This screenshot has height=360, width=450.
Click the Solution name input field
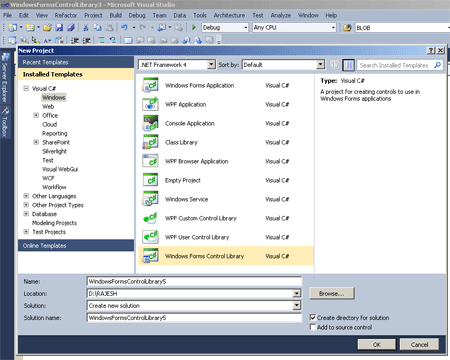(194, 318)
